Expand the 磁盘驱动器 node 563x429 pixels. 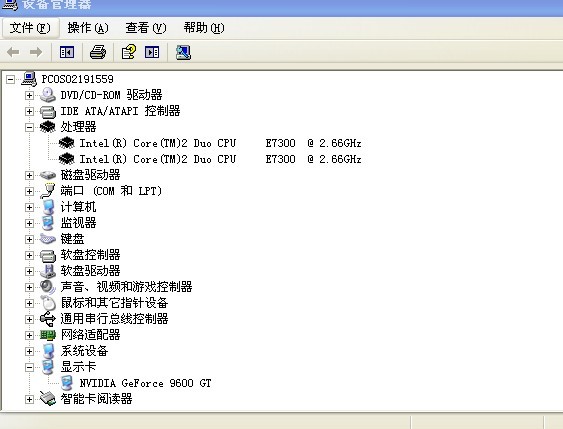coord(29,175)
